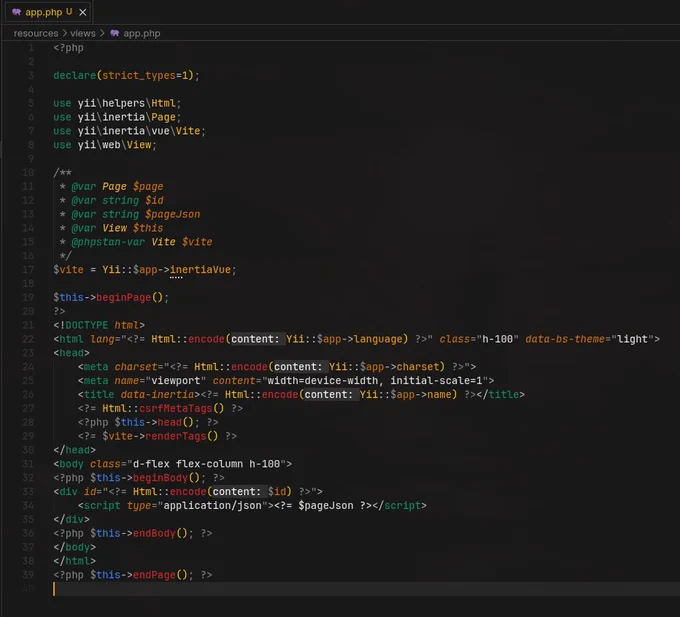Screen dimensions: 680x617
Task: Click the 'use yii\inertia\vue\Vite;' import
Action: point(129,131)
